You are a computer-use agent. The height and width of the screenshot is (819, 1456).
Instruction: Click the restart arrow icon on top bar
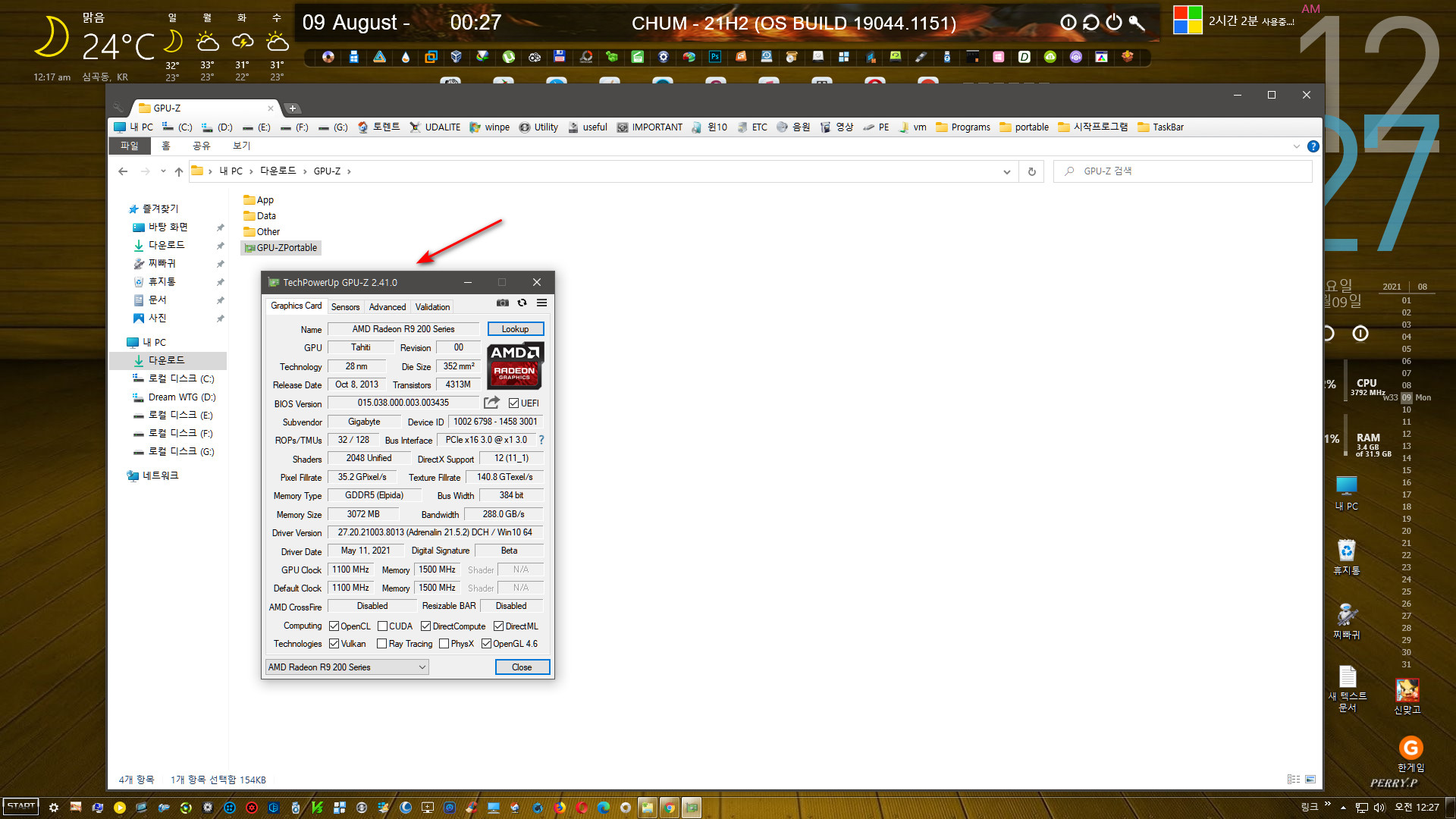(x=1090, y=23)
